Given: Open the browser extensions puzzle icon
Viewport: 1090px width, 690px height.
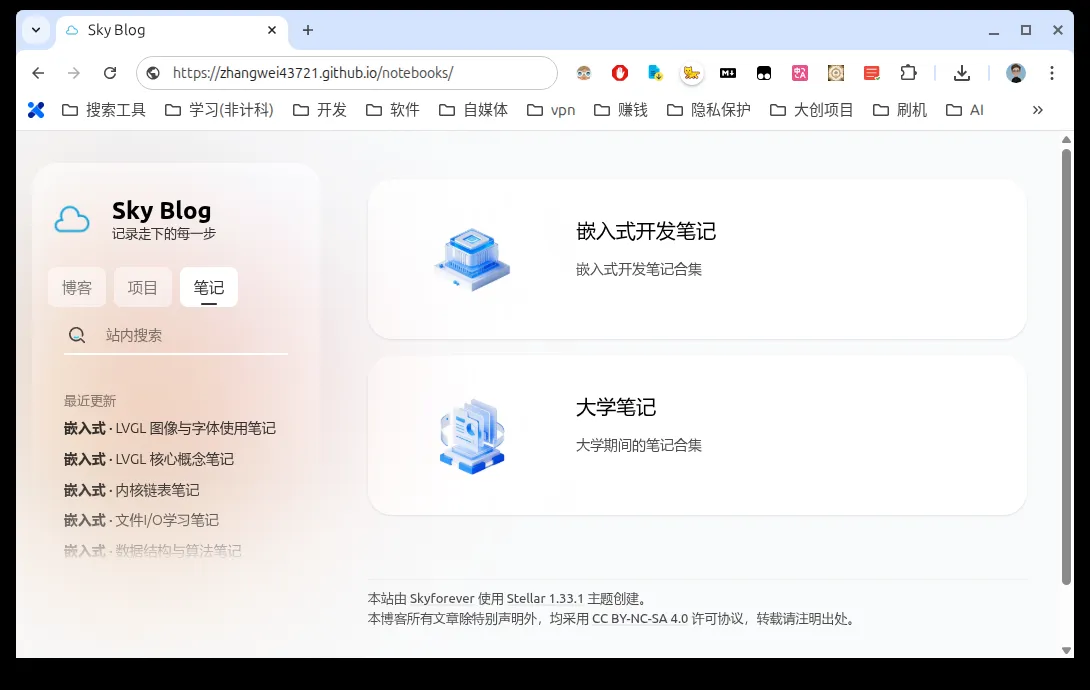Looking at the screenshot, I should click(908, 73).
